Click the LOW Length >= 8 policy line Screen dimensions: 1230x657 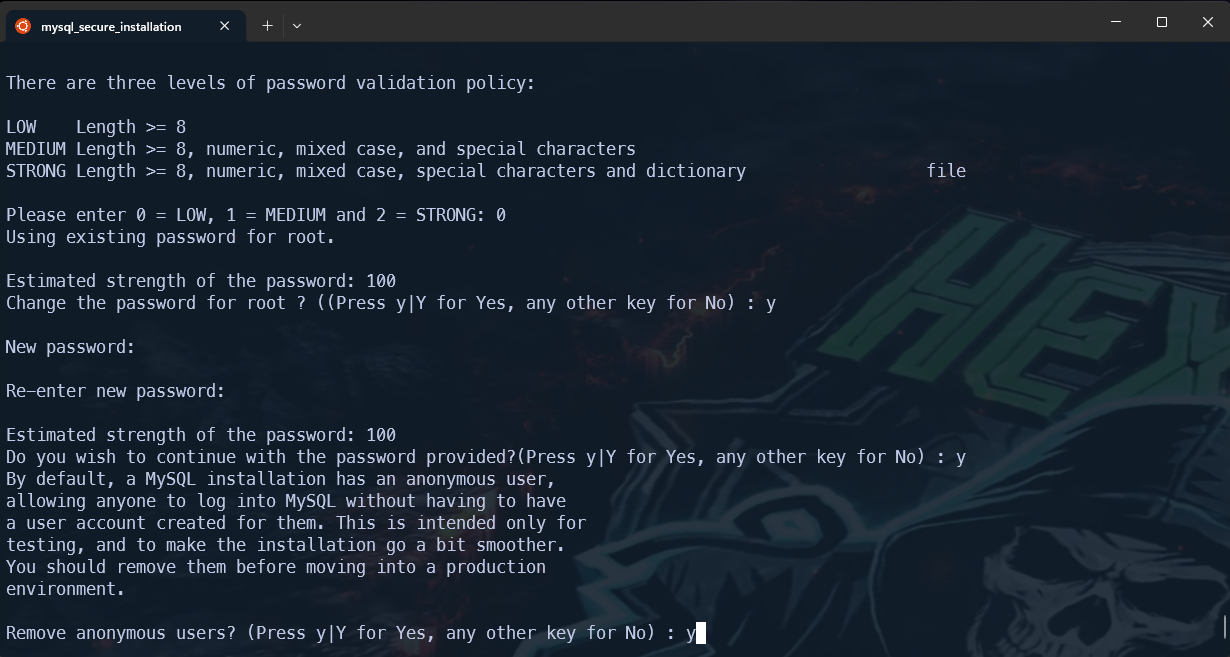click(x=96, y=127)
